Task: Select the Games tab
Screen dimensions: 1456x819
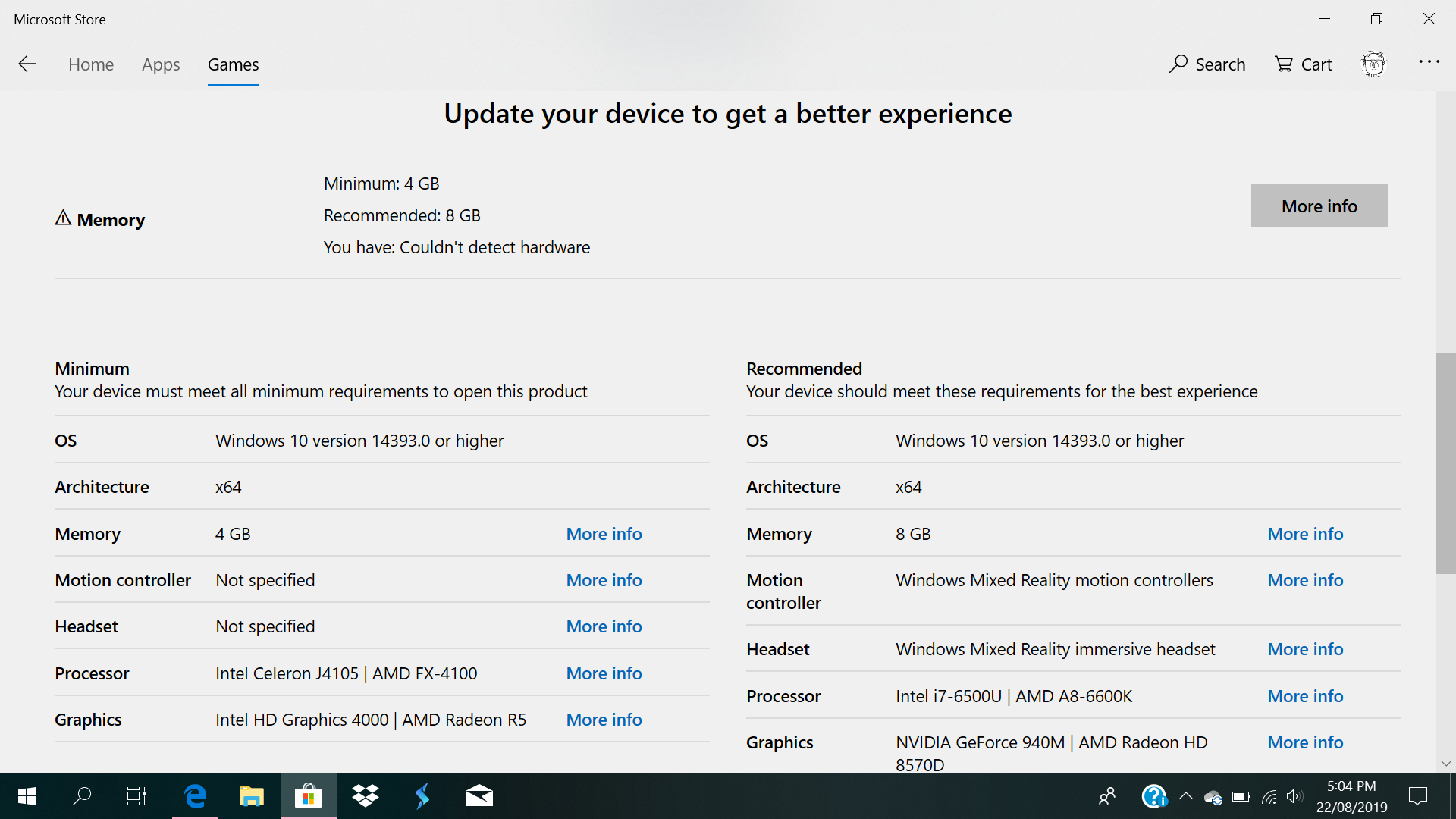Action: coord(234,64)
